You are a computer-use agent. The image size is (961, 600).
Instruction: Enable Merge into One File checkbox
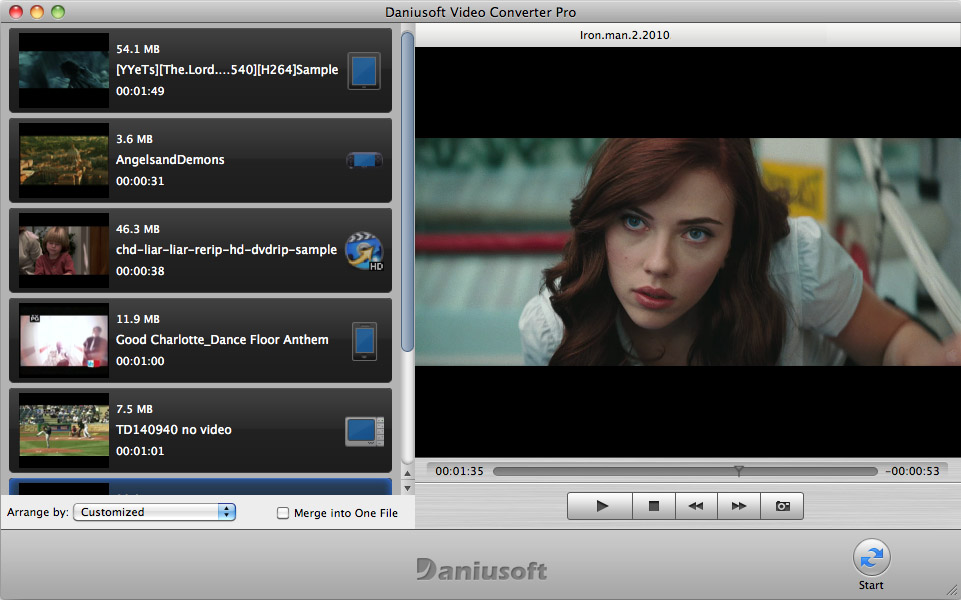tap(283, 513)
